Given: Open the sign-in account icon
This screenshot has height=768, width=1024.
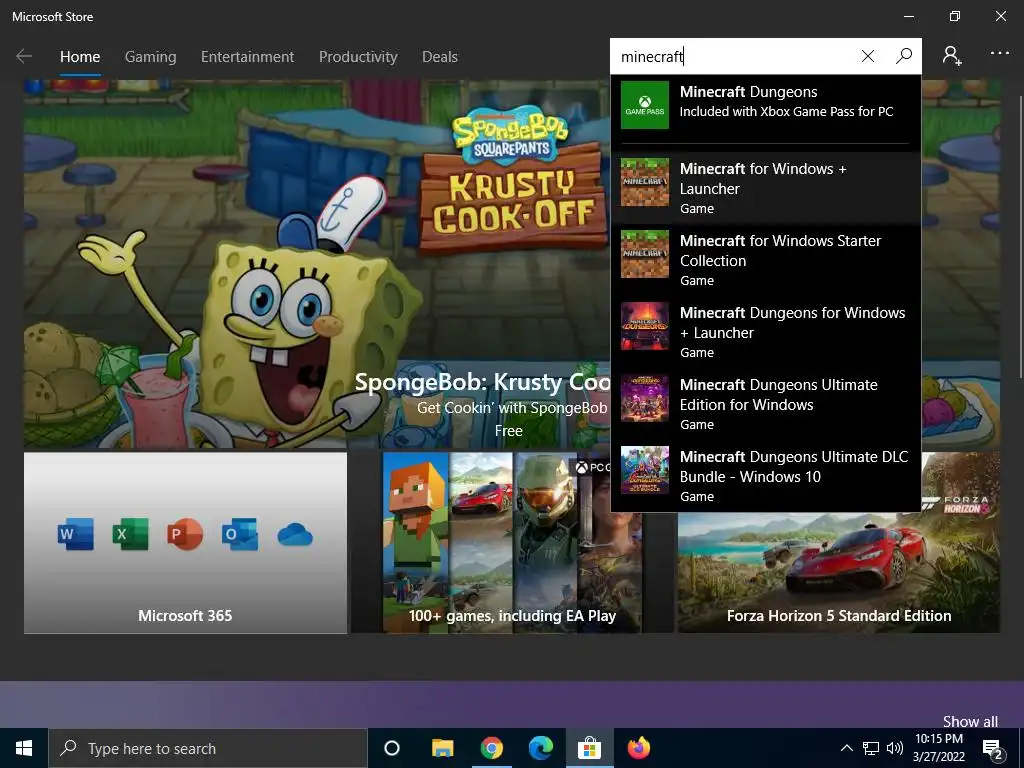Looking at the screenshot, I should pyautogui.click(x=952, y=56).
